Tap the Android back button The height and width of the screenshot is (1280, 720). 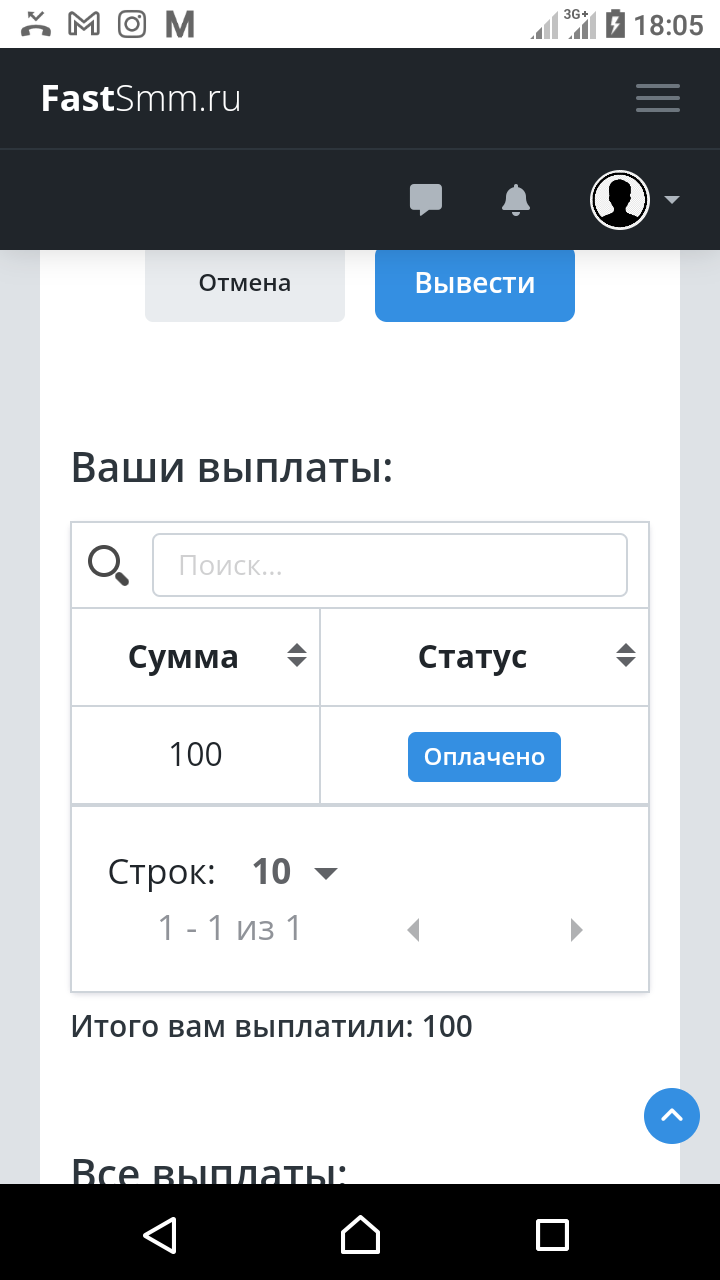pos(161,1234)
